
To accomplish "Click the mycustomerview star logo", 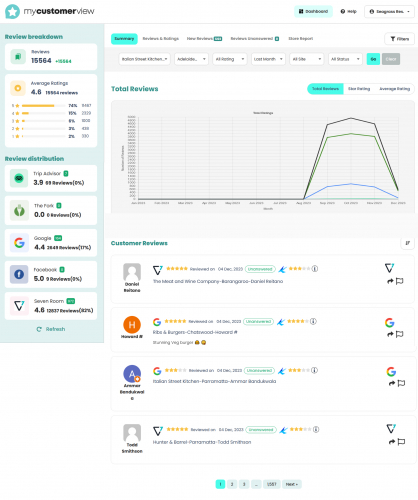I will pos(12,12).
